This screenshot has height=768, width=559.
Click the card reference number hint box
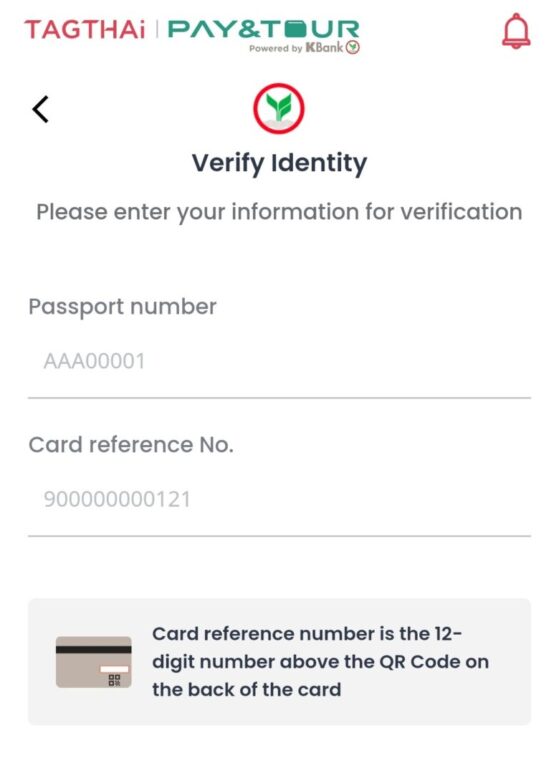[x=279, y=662]
